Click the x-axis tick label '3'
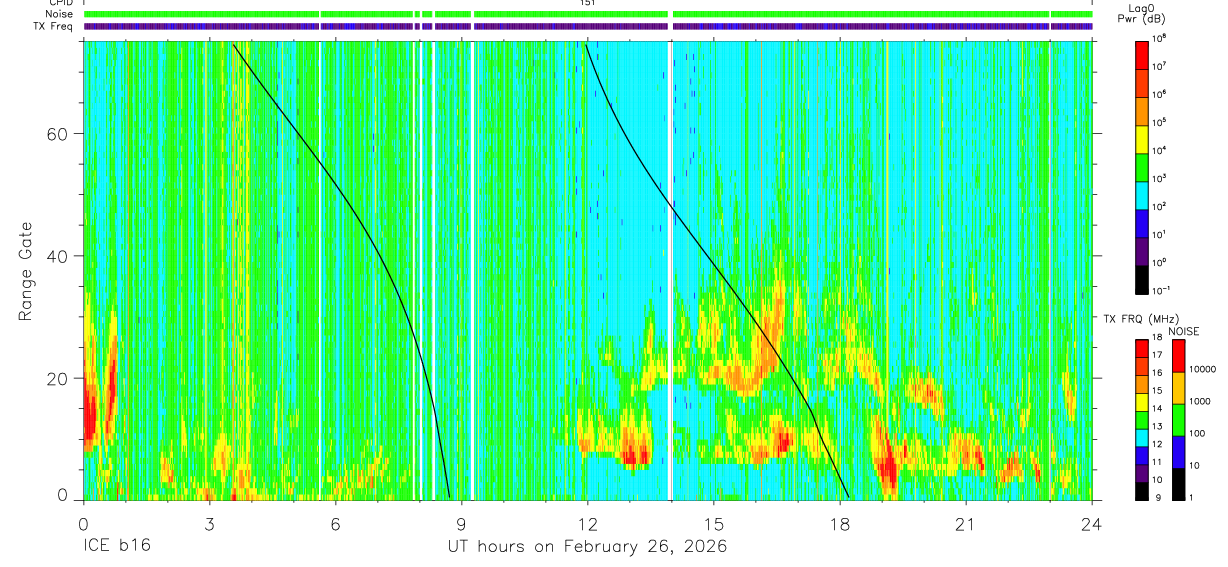1228x567 pixels. click(x=209, y=525)
